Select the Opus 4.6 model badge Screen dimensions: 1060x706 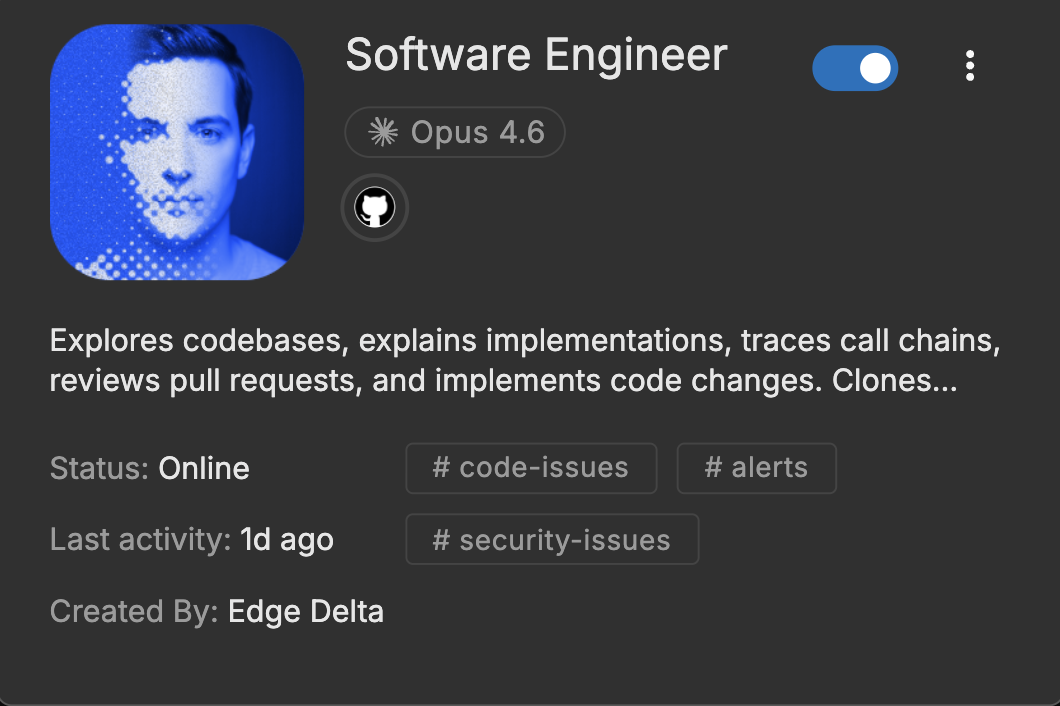click(455, 133)
